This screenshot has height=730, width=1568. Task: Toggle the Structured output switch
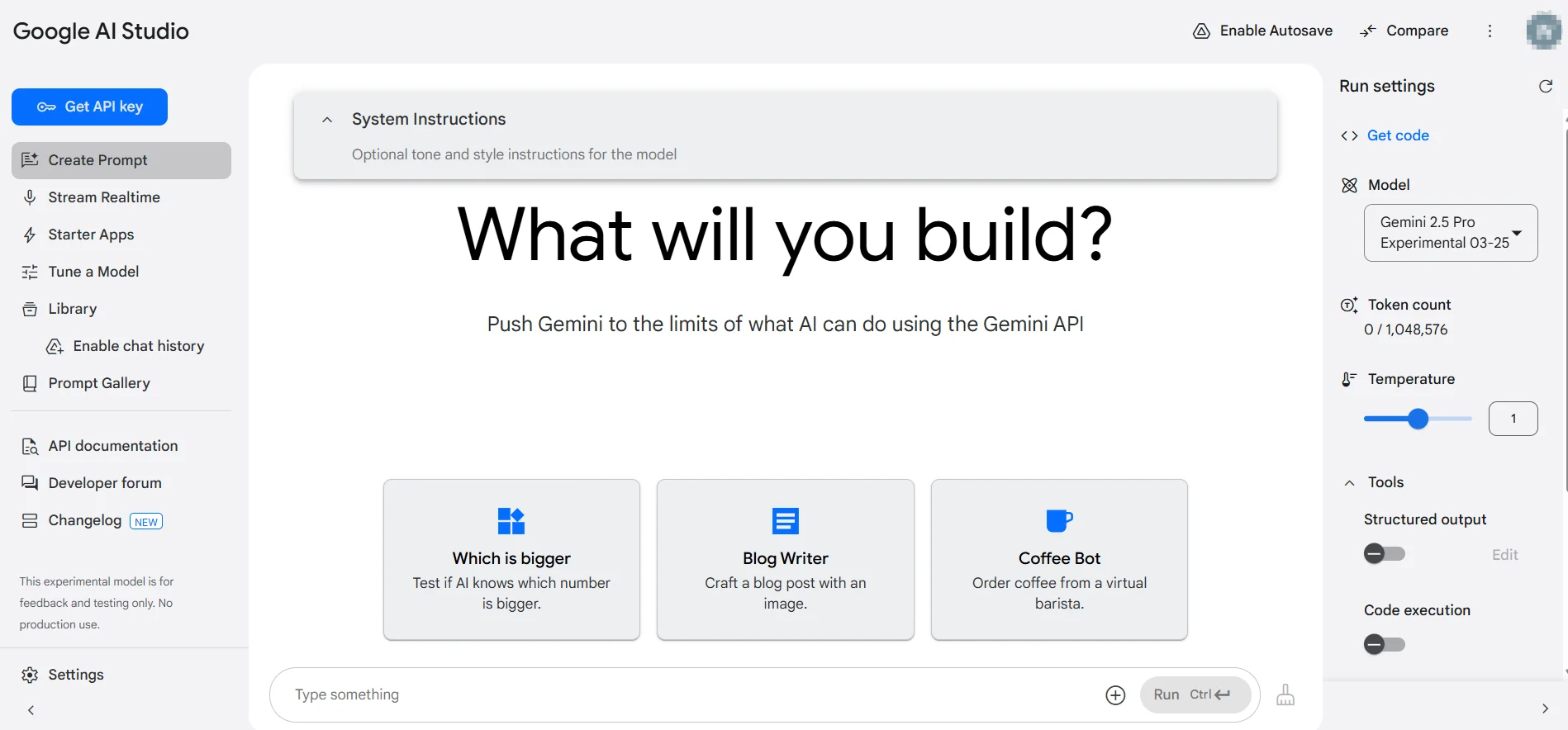click(x=1384, y=554)
